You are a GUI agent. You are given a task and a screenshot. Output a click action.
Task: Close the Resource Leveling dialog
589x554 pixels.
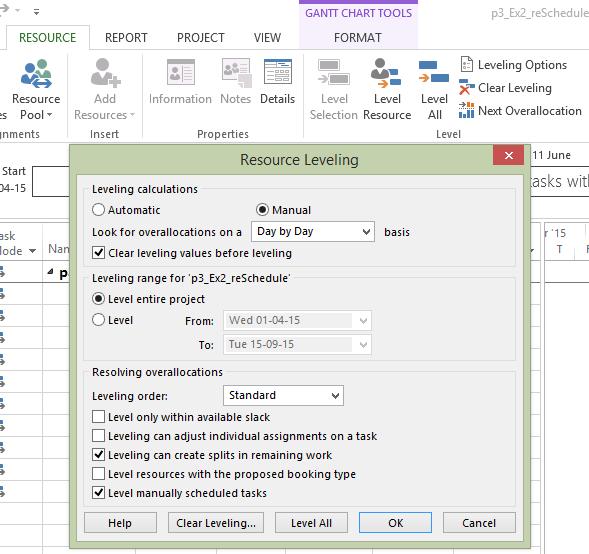click(509, 155)
